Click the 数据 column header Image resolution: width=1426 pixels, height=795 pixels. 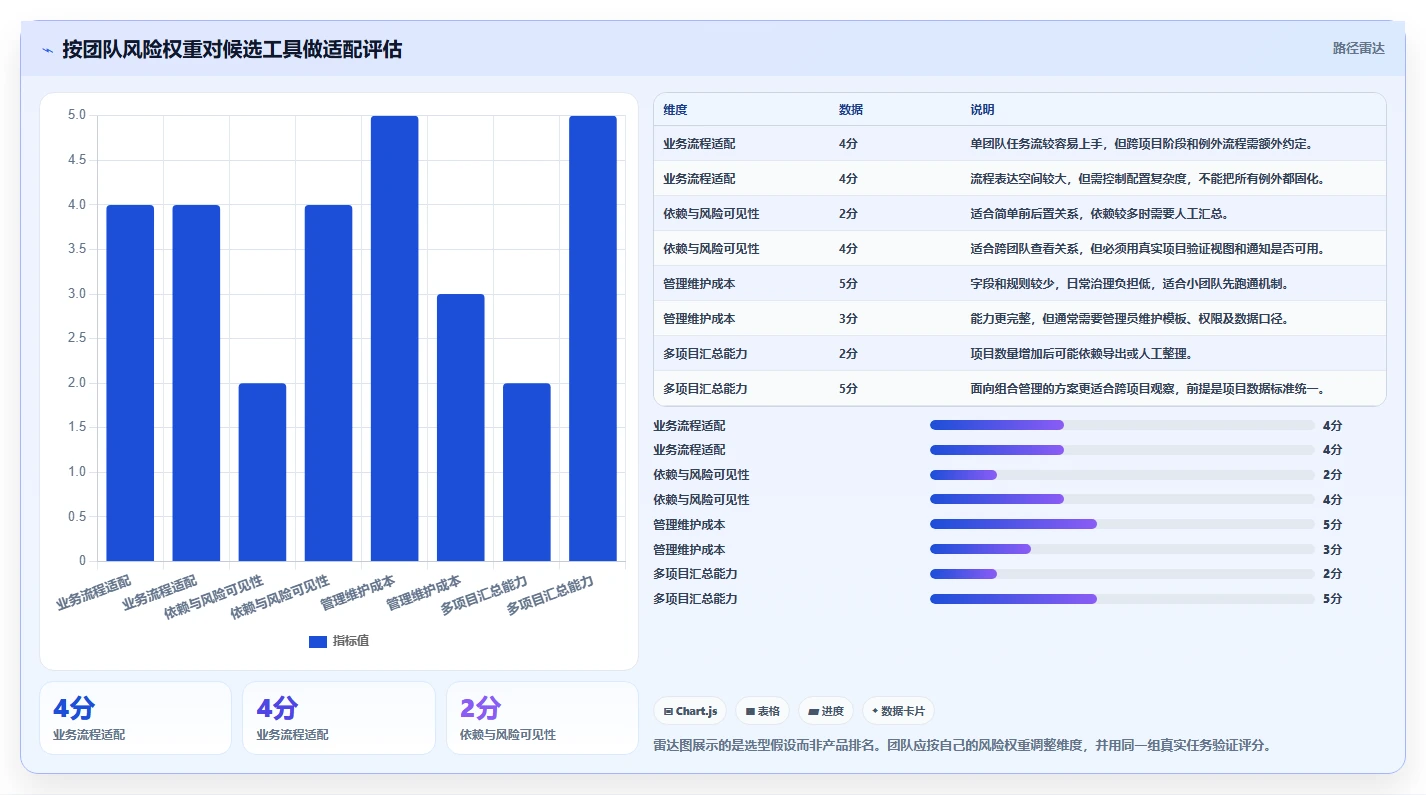[851, 110]
